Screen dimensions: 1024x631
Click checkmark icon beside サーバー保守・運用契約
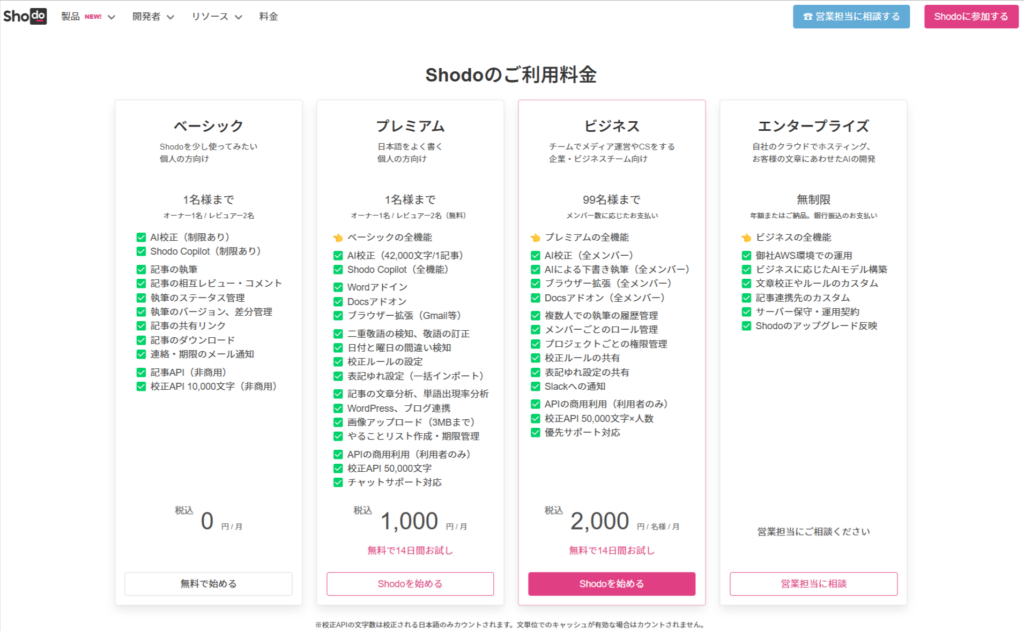point(746,312)
